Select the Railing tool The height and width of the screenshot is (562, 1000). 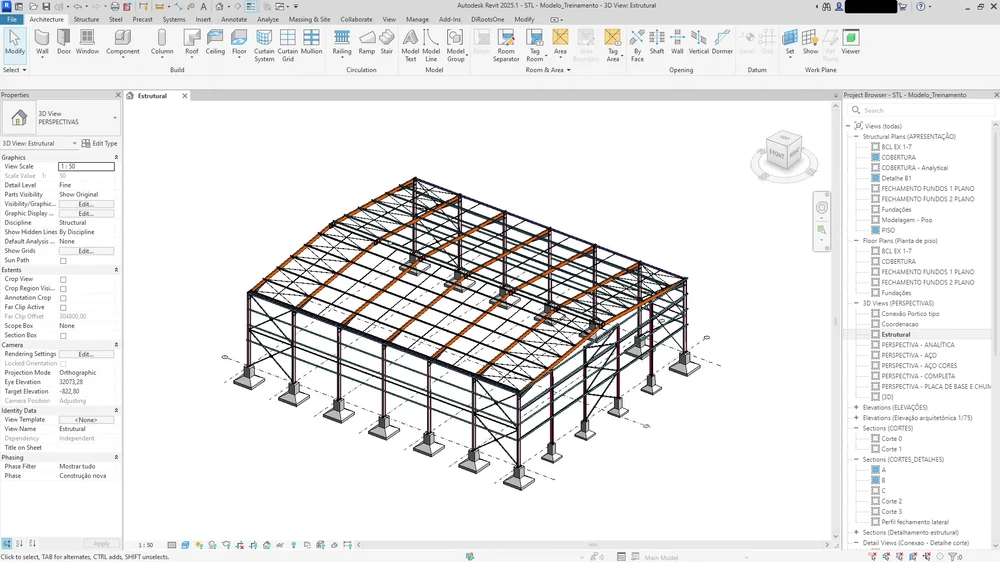point(342,42)
